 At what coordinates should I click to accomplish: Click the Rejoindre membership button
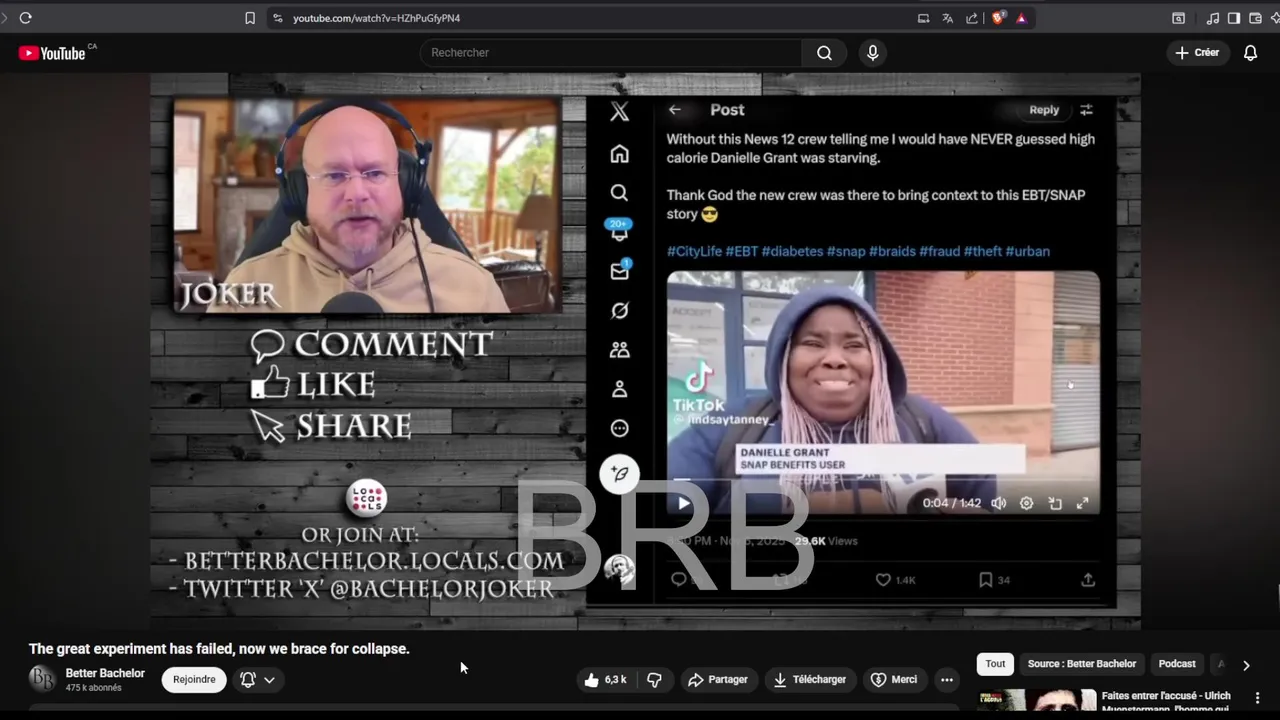coord(194,680)
